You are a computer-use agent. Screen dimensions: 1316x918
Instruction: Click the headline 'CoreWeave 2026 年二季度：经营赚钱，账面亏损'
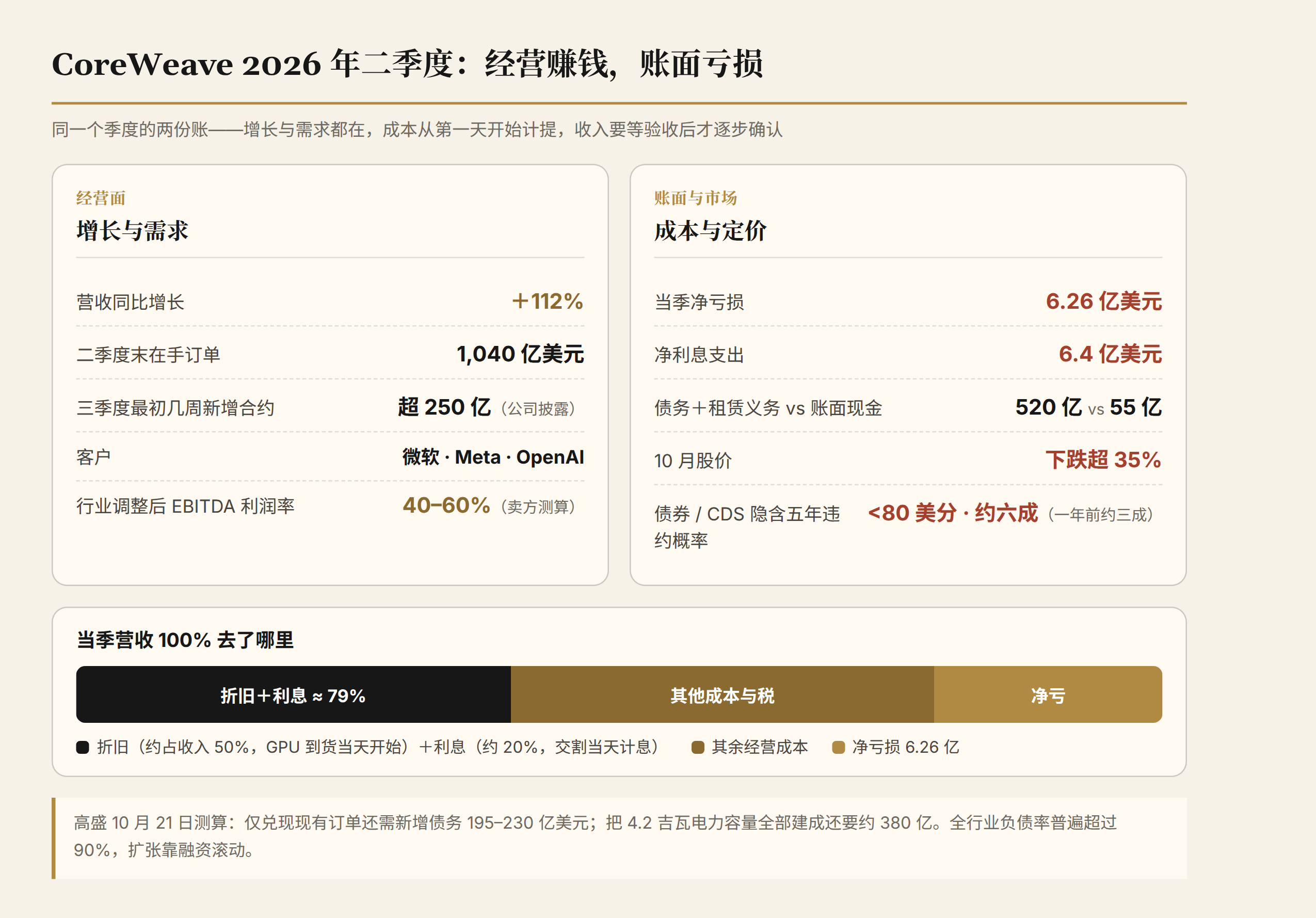click(x=407, y=64)
